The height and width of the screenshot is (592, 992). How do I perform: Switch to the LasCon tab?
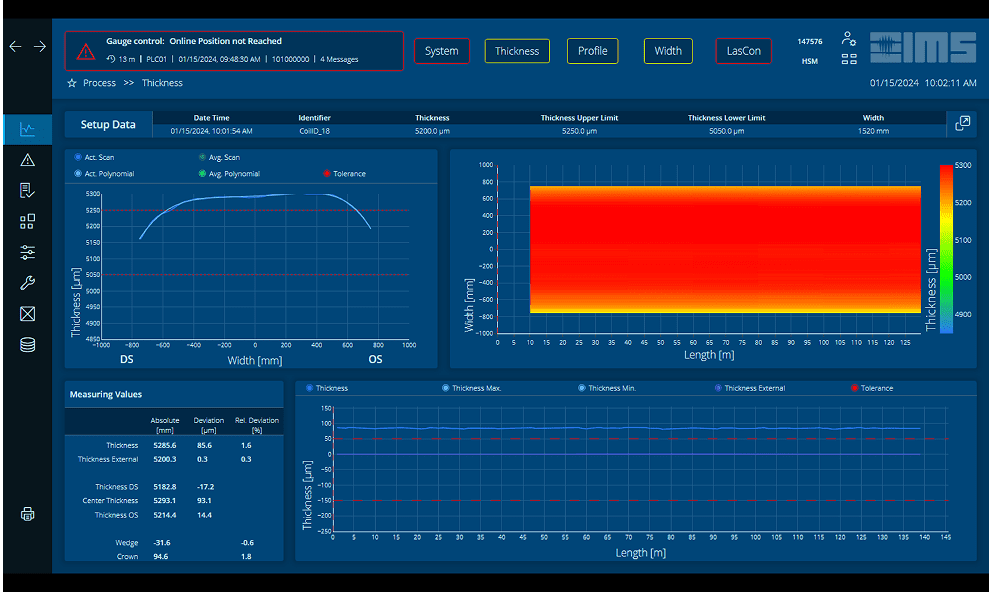(x=743, y=51)
